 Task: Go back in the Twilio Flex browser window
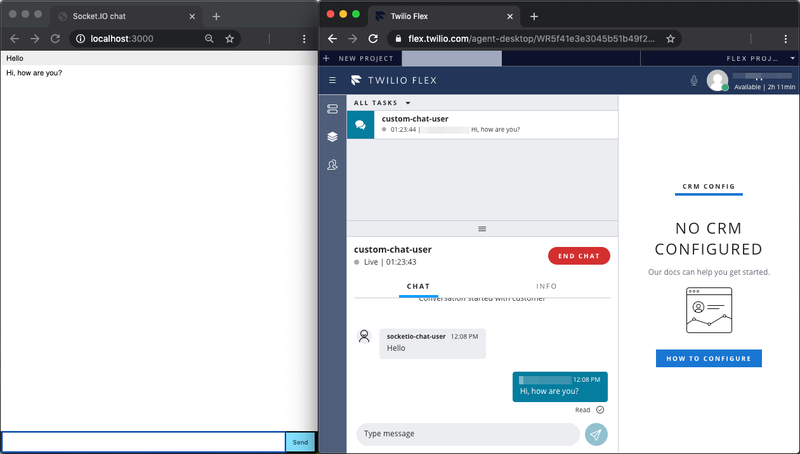point(333,39)
